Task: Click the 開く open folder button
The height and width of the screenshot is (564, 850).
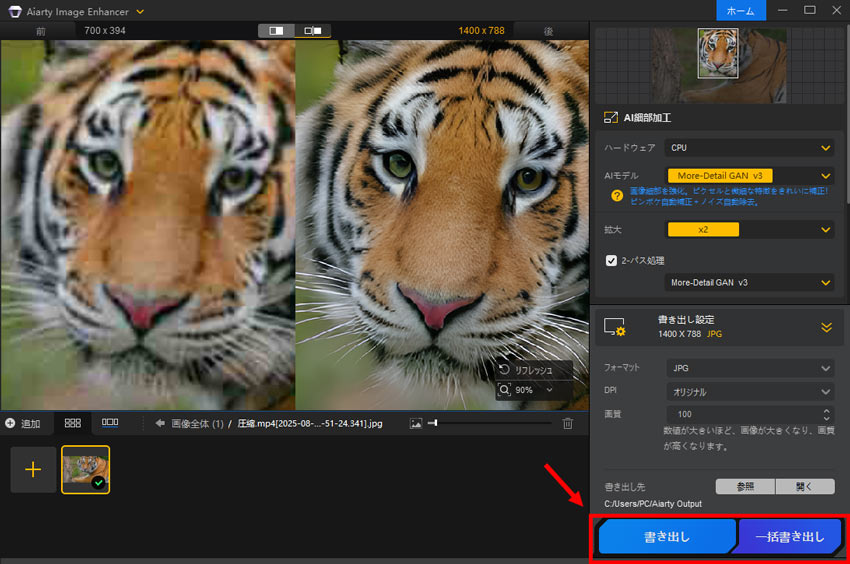Action: tap(805, 486)
